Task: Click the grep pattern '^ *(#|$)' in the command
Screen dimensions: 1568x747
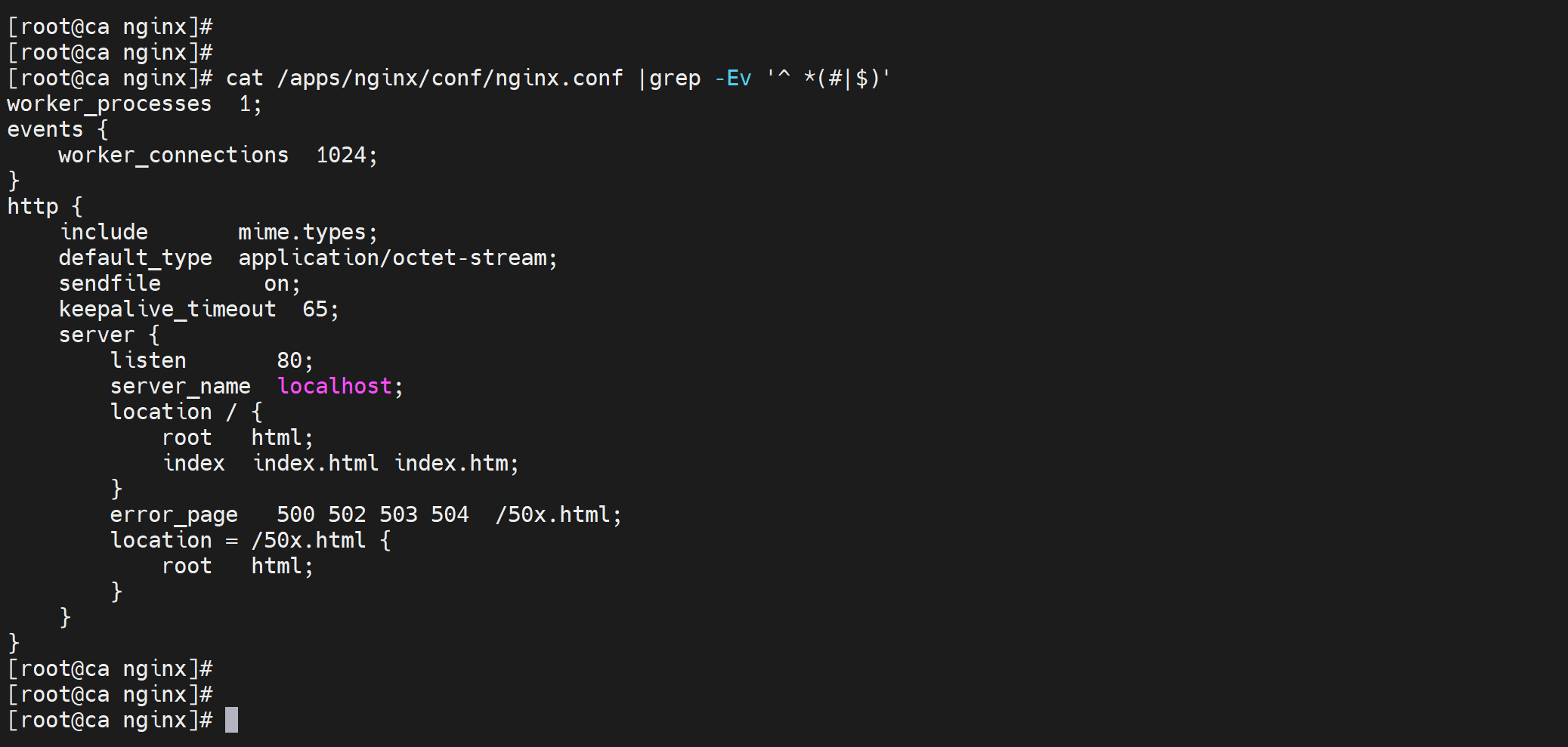Action: pyautogui.click(x=828, y=78)
